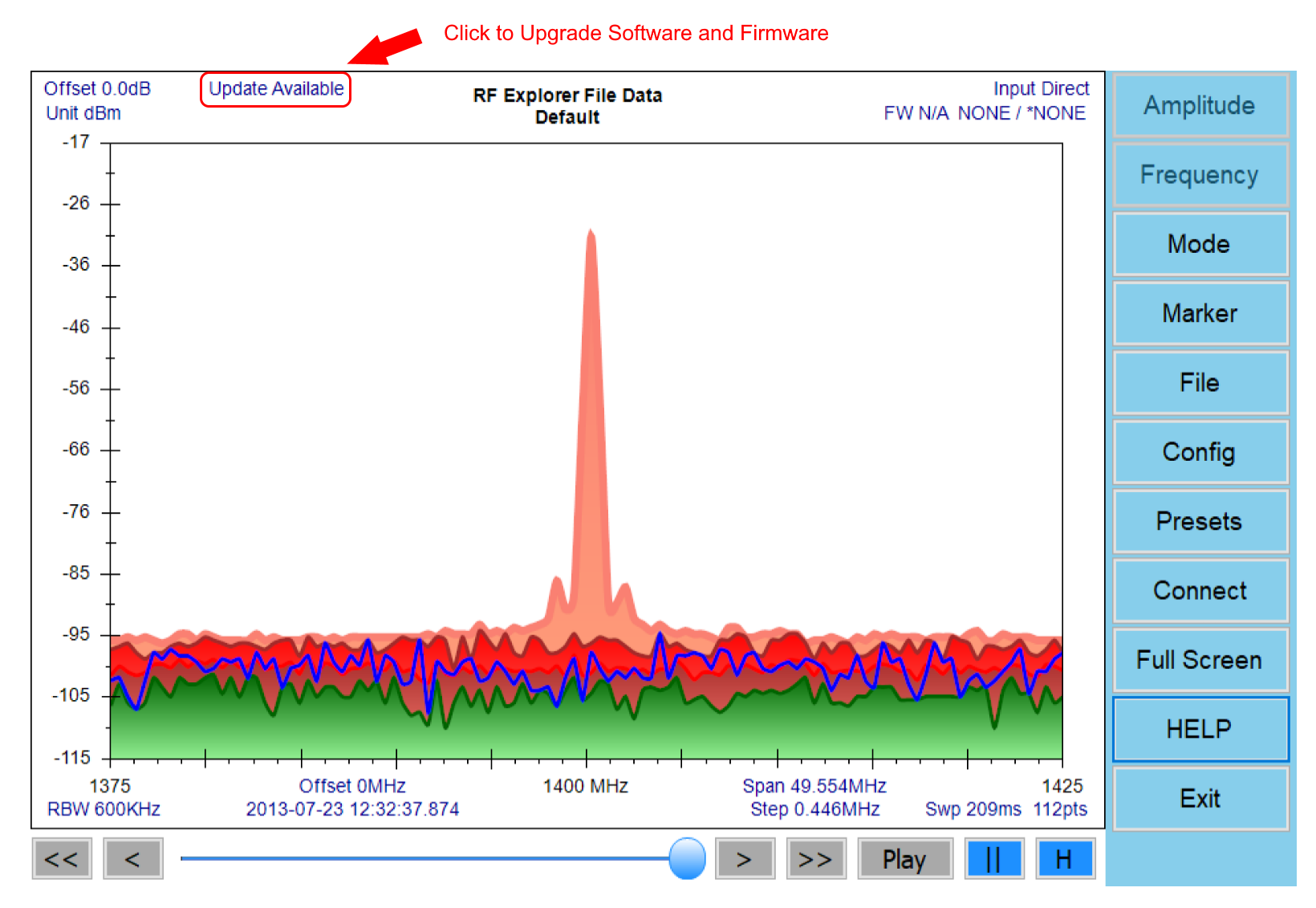Step forward one sweep with > button
This screenshot has width=1316, height=908.
(745, 859)
